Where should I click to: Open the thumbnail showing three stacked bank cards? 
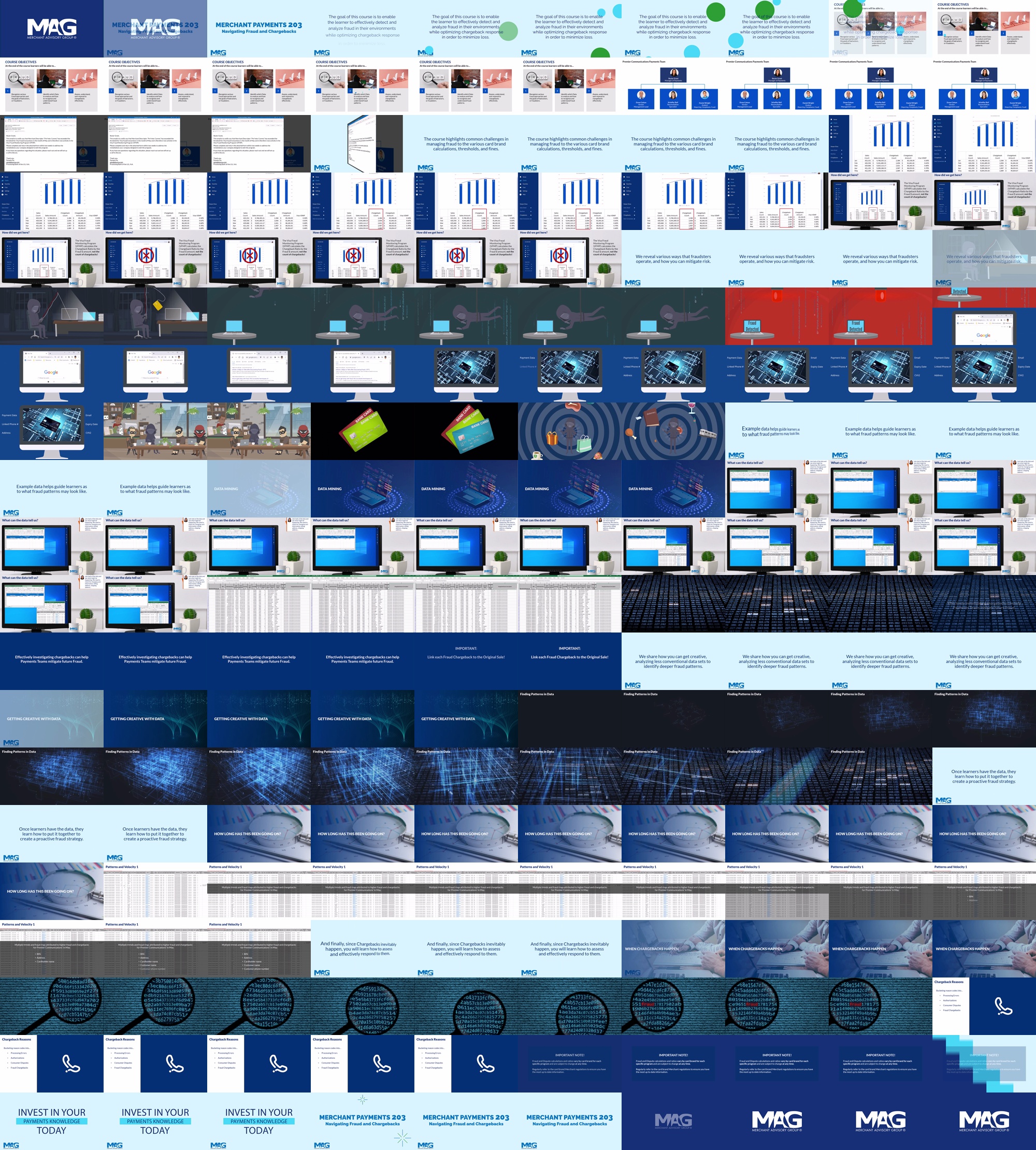(x=466, y=432)
